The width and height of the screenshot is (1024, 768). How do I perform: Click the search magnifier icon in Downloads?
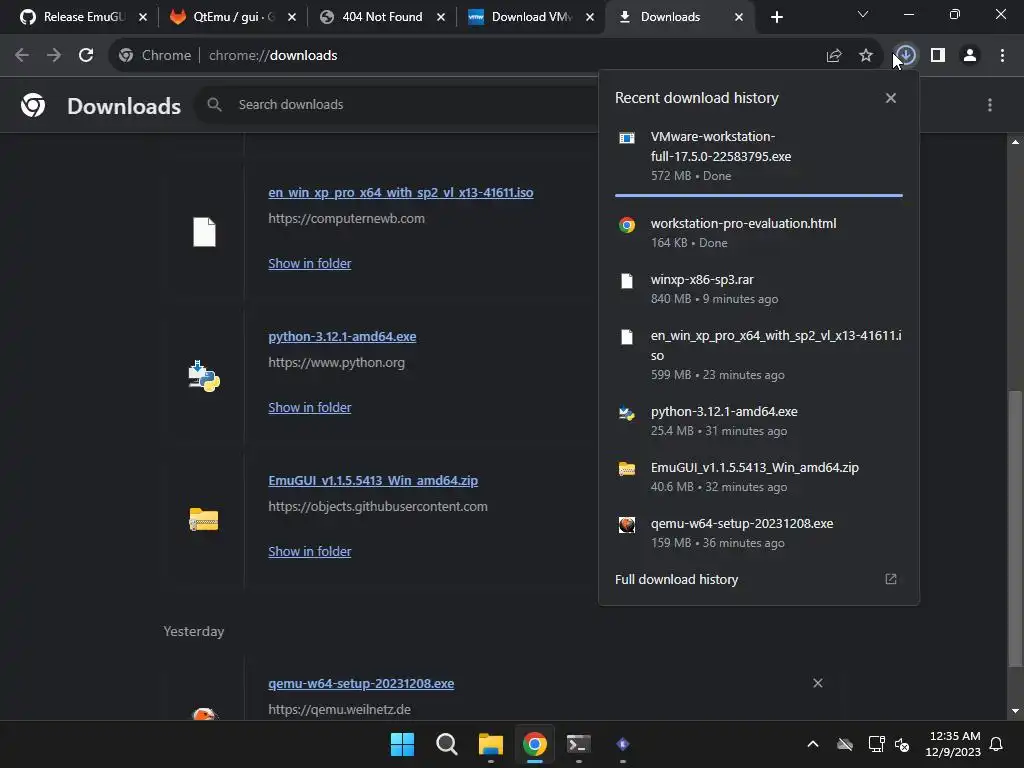click(x=214, y=104)
